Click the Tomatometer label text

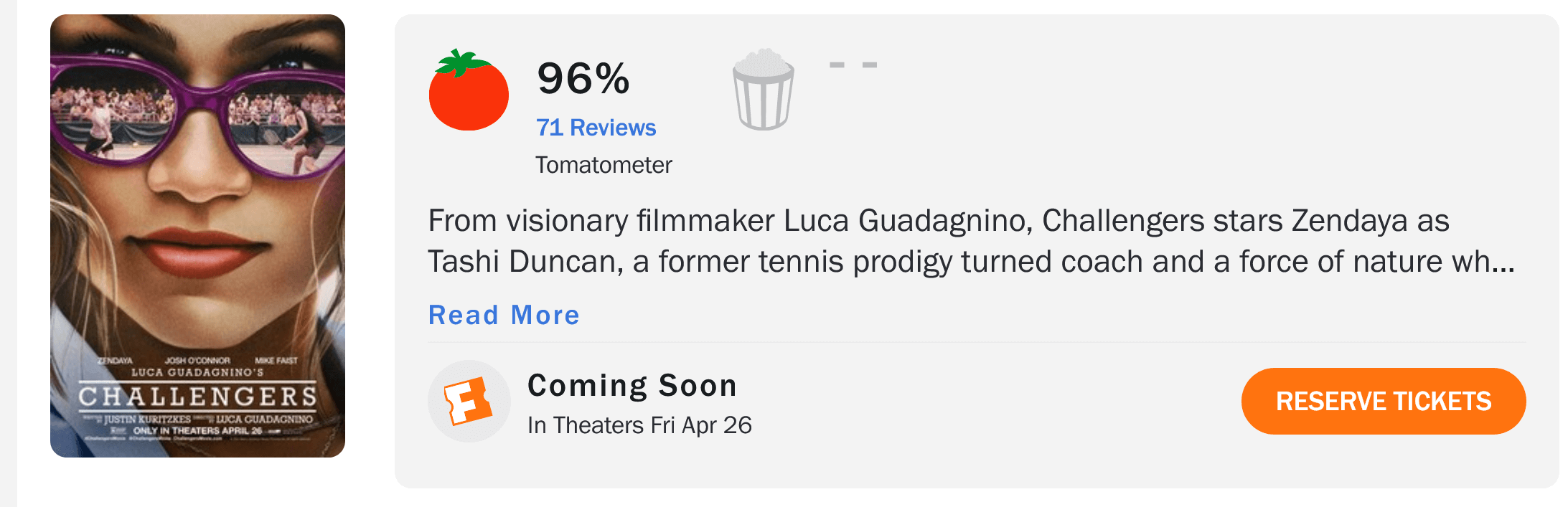tap(604, 165)
